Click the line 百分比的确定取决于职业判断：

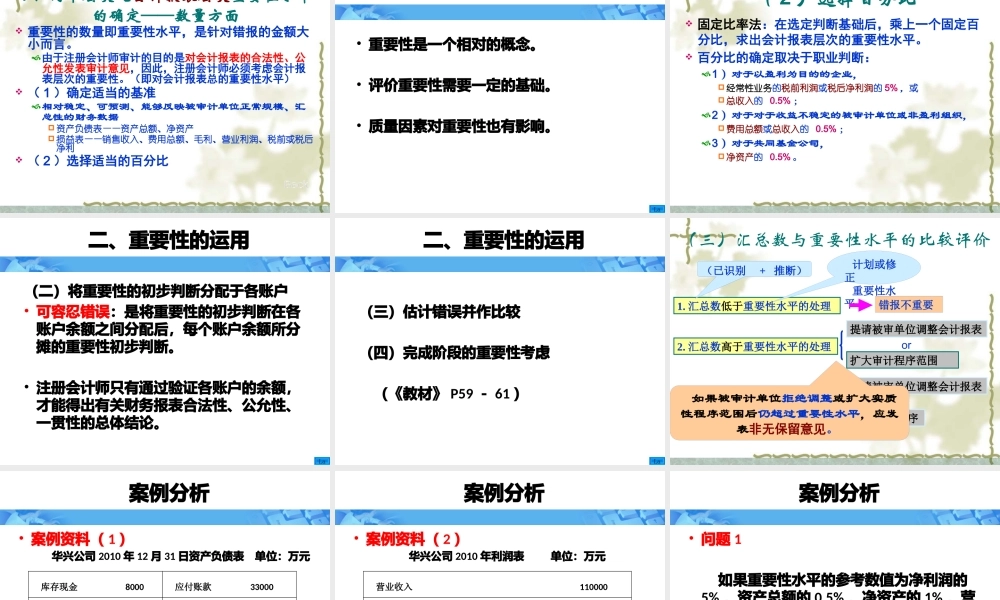784,57
